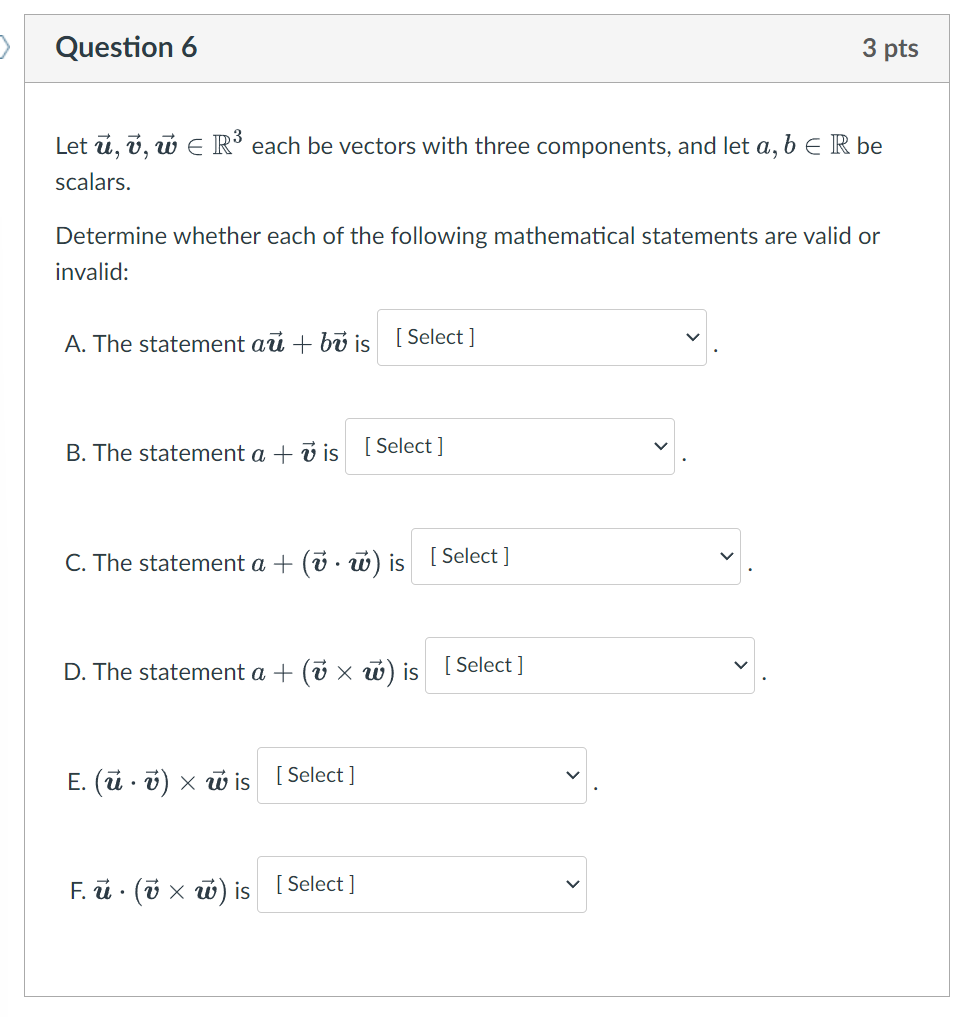This screenshot has height=1017, width=979.
Task: Select the [Select] placeholder text for statement A
Action: (434, 337)
